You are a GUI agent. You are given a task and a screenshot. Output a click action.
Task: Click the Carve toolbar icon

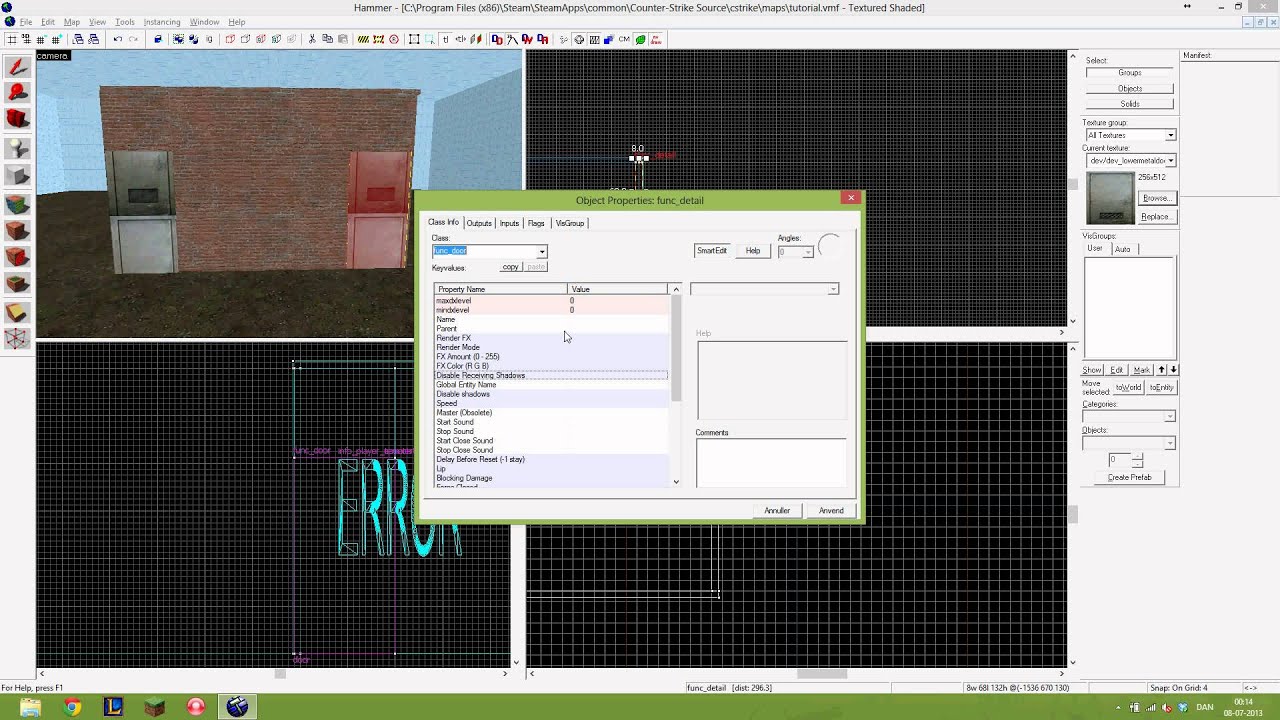158,39
